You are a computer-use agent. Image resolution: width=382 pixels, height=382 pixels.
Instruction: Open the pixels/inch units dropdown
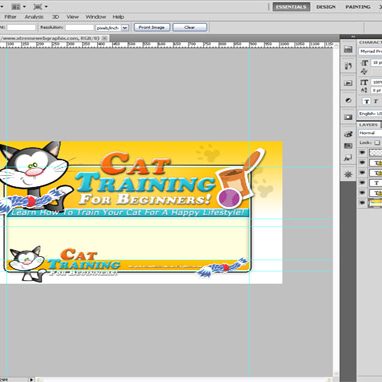tap(112, 28)
